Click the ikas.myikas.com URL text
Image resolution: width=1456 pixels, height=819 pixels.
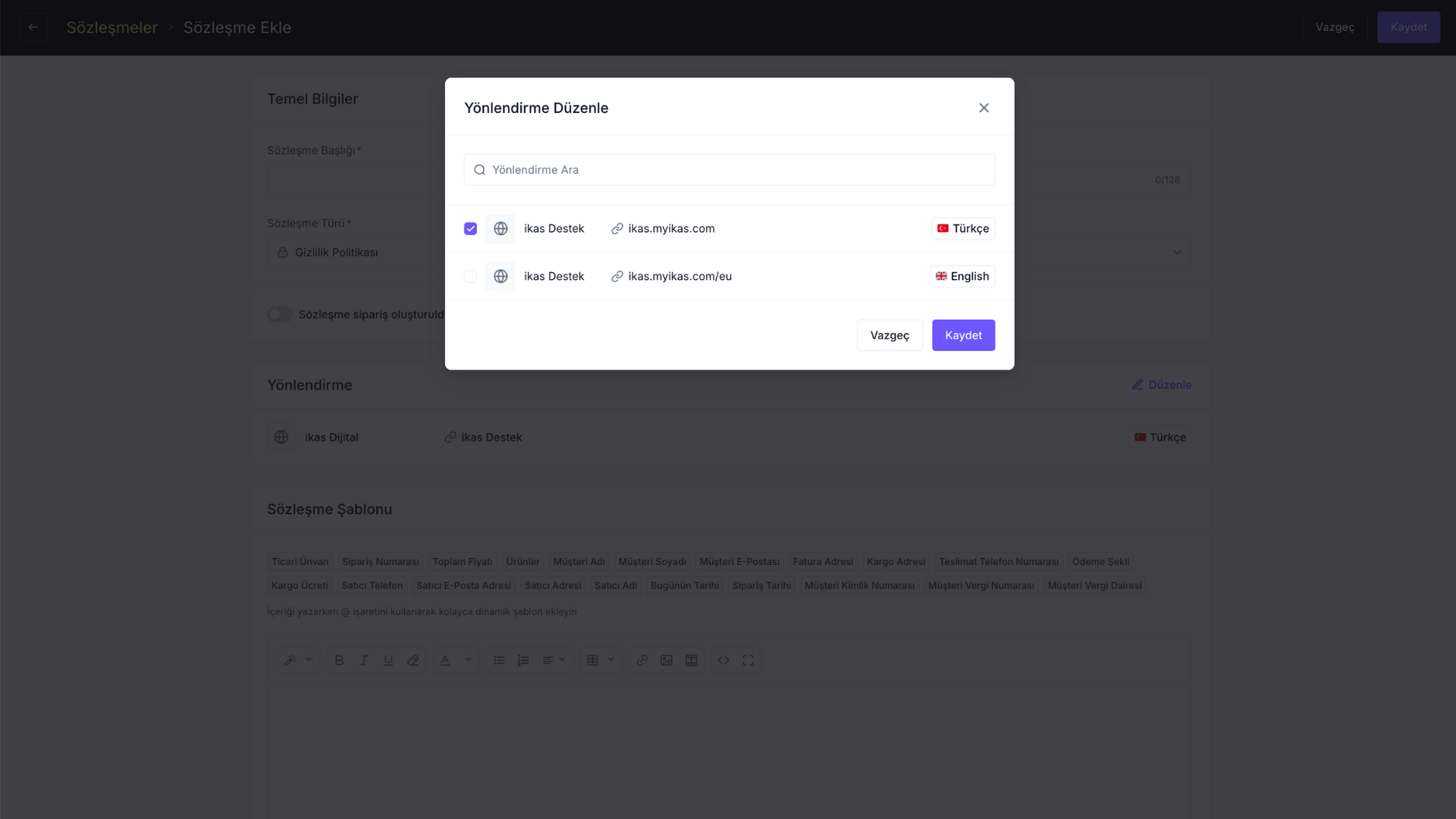671,228
